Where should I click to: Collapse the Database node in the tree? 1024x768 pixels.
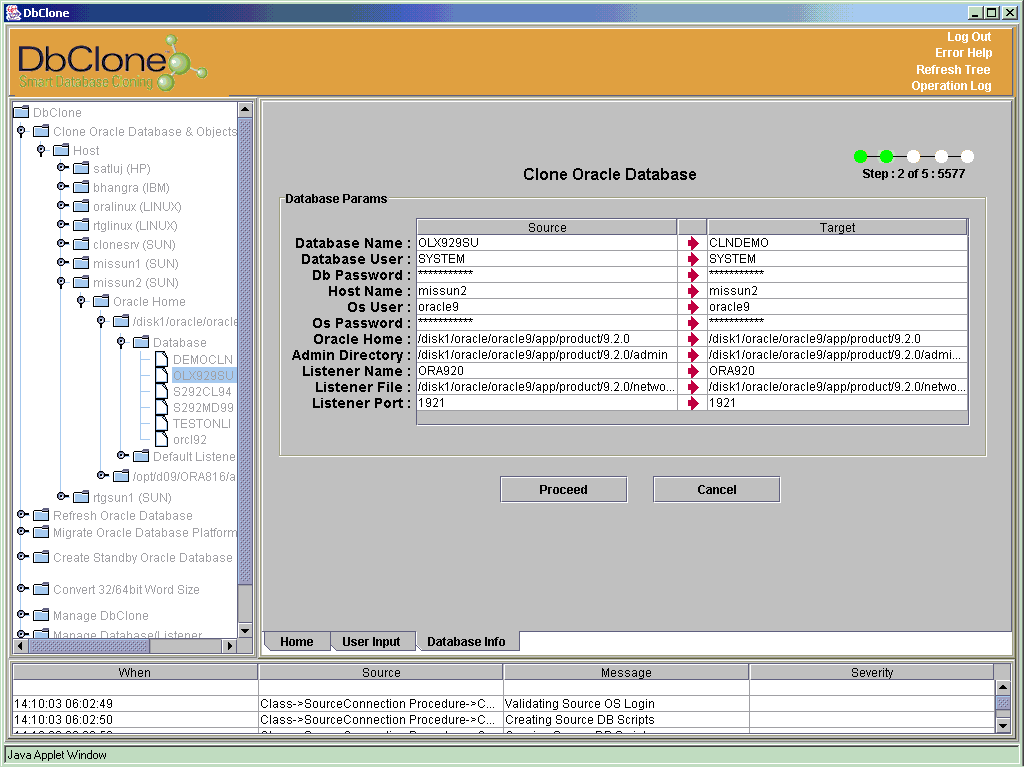tap(121, 342)
